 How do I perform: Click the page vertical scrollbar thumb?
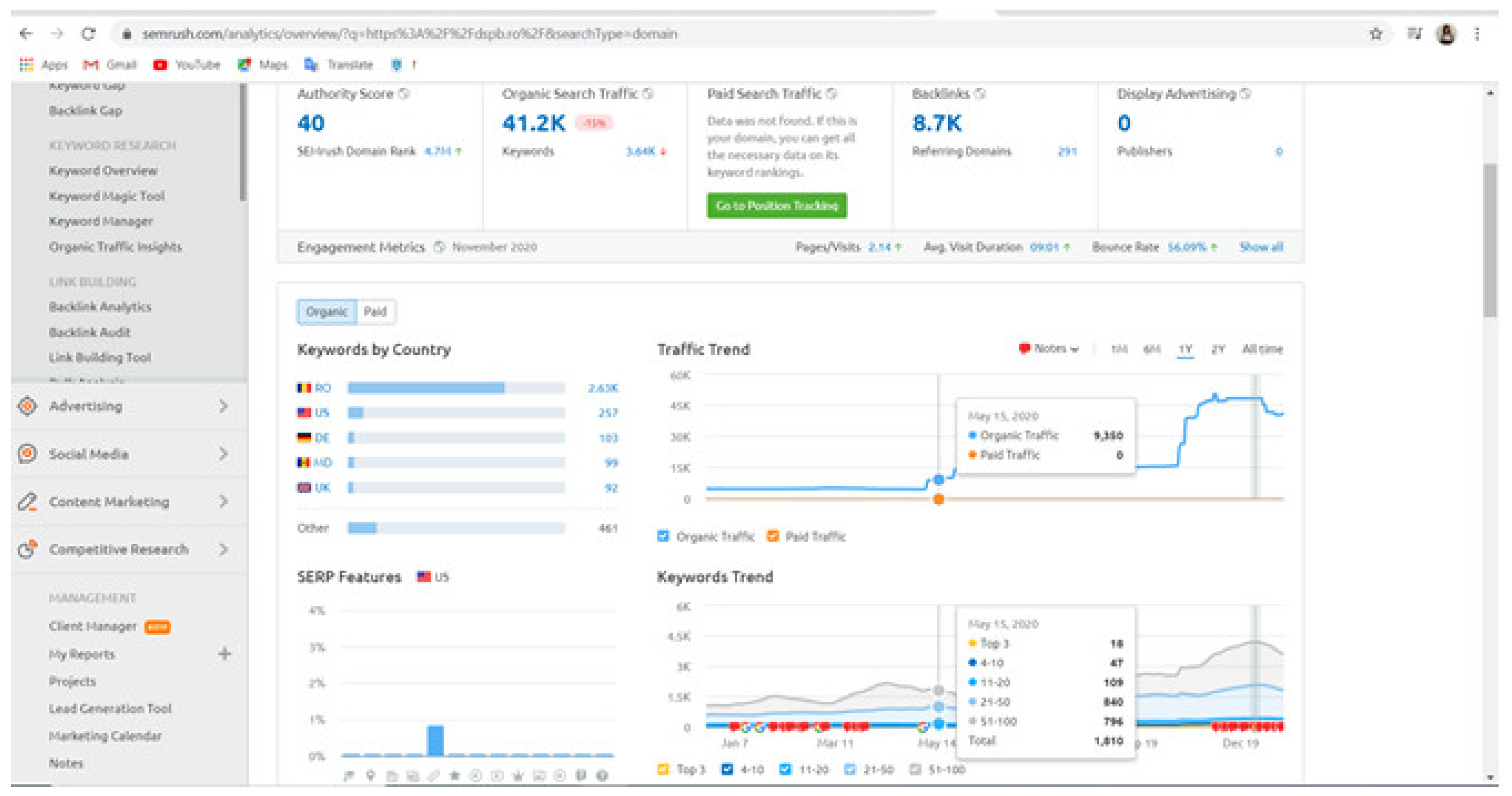[1490, 241]
